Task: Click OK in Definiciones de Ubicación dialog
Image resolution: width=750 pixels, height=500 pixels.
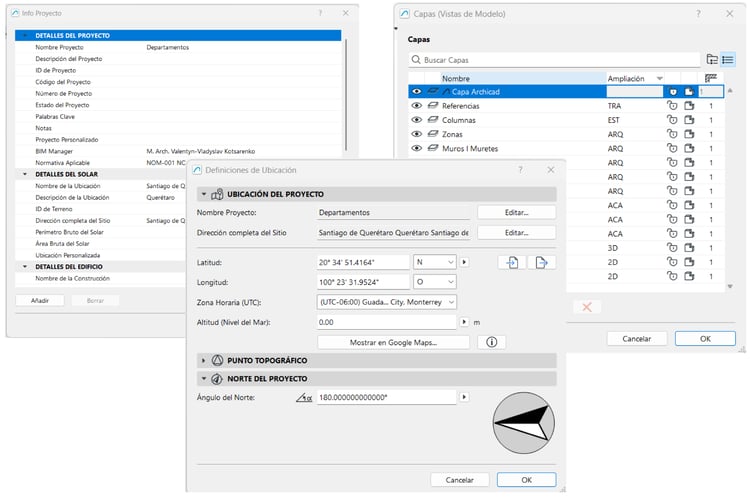Action: [526, 479]
